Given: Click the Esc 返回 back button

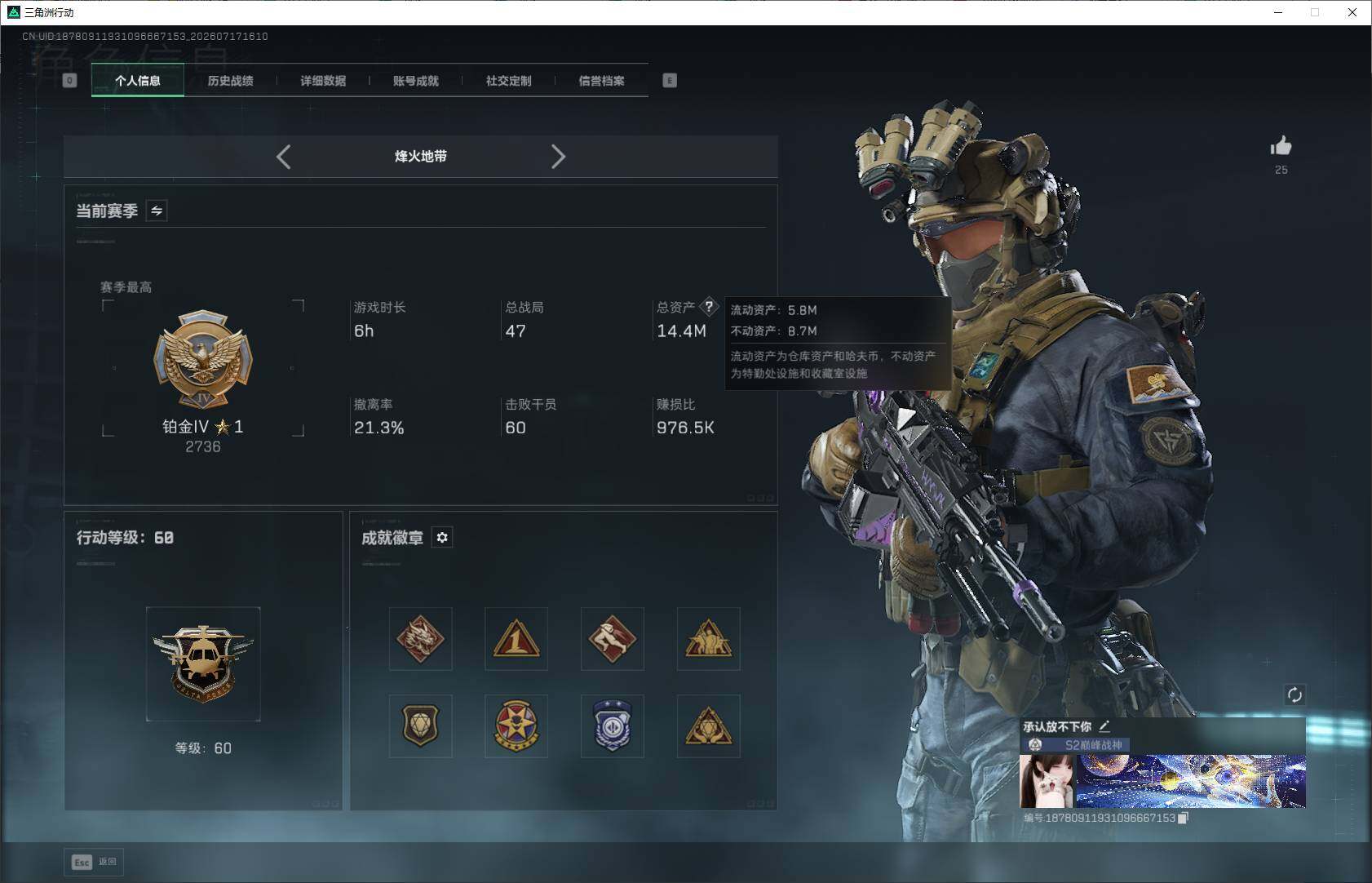Looking at the screenshot, I should pyautogui.click(x=94, y=862).
